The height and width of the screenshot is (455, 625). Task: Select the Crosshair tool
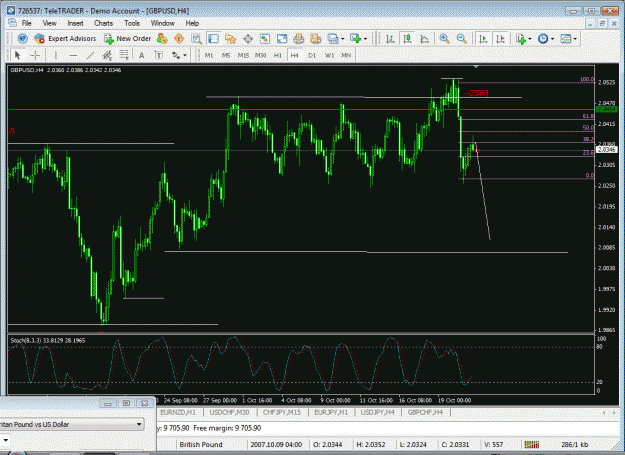pyautogui.click(x=35, y=55)
